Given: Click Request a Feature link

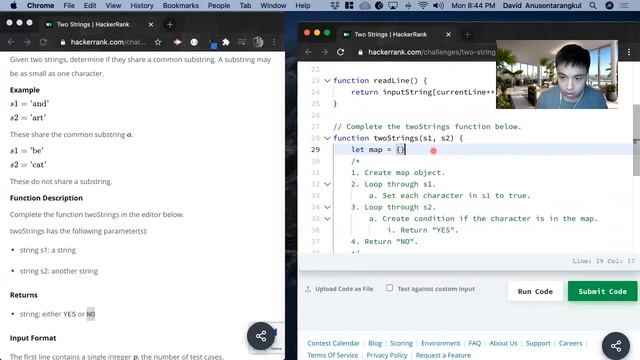Looking at the screenshot, I should [x=443, y=356].
